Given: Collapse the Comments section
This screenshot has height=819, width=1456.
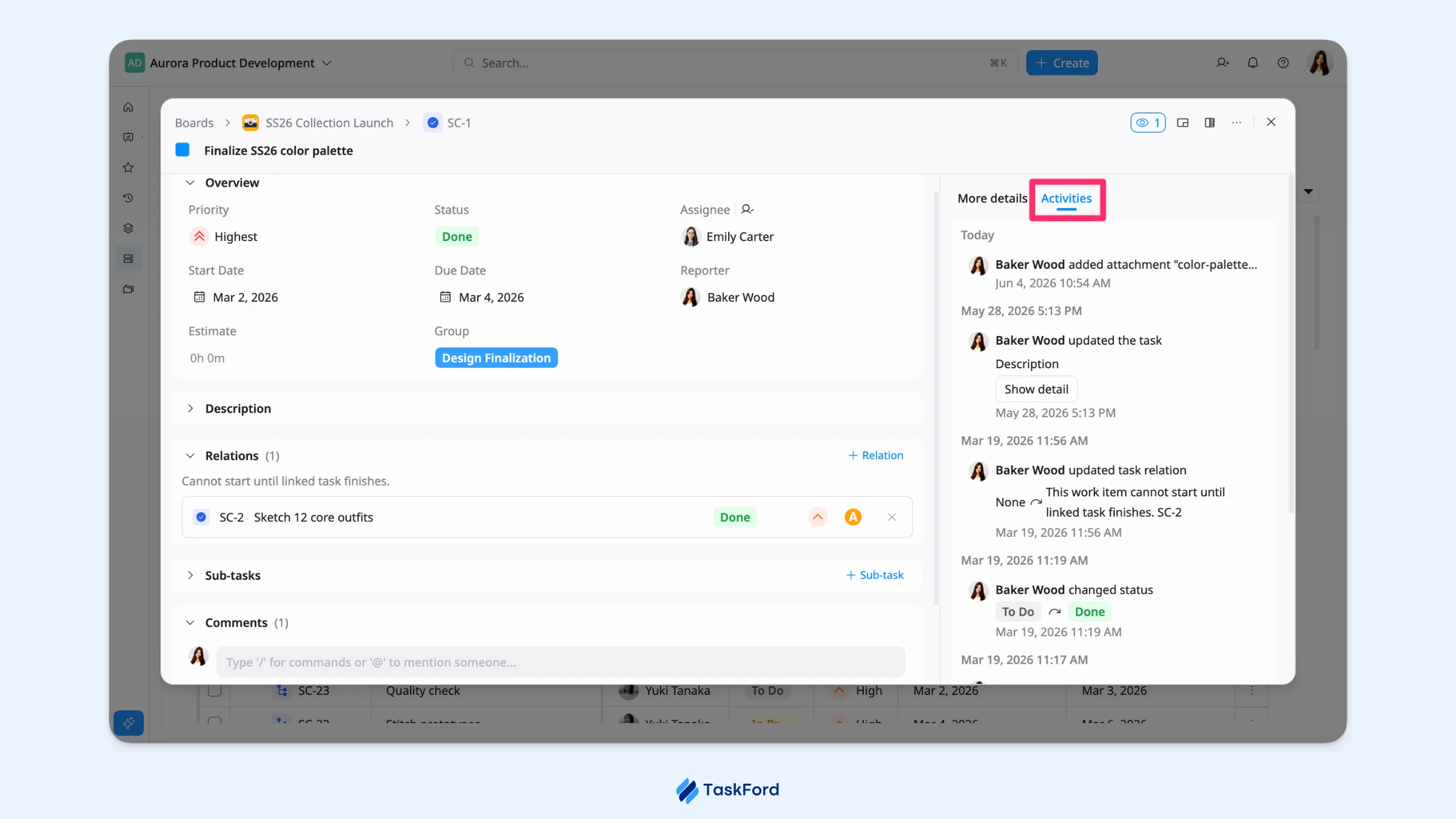Looking at the screenshot, I should [190, 622].
